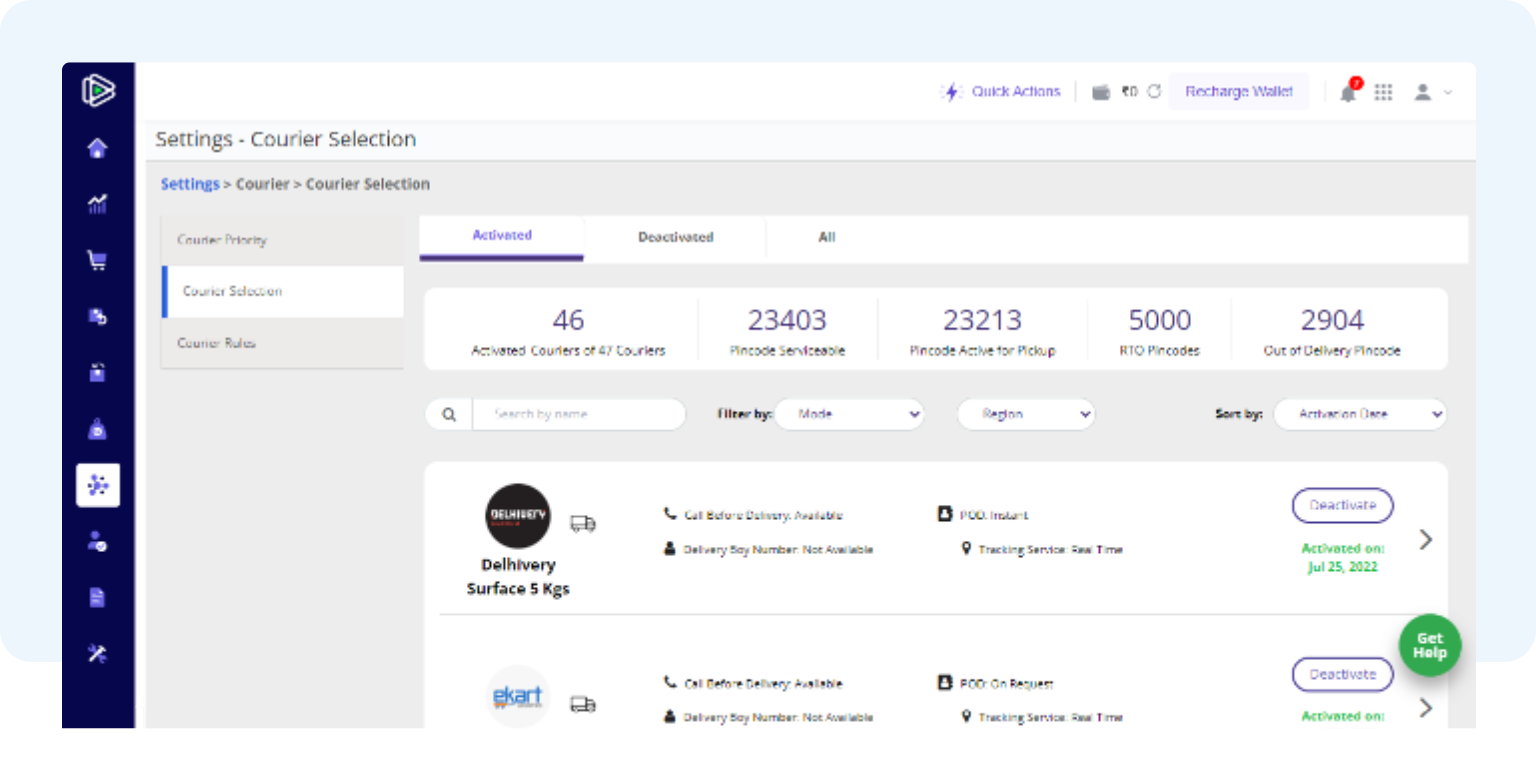Go to Home via the sidebar house icon

[97, 149]
